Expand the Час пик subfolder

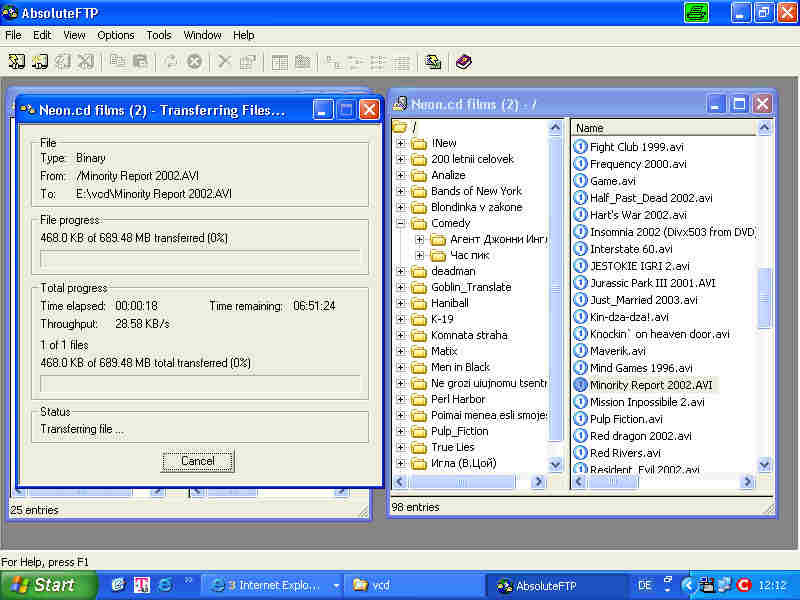coord(419,255)
